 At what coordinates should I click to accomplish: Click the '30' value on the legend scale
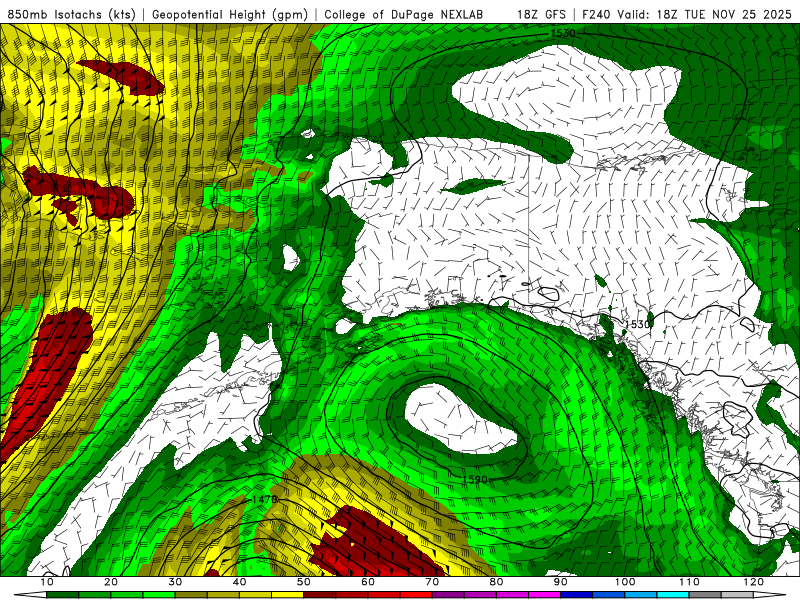coord(175,582)
